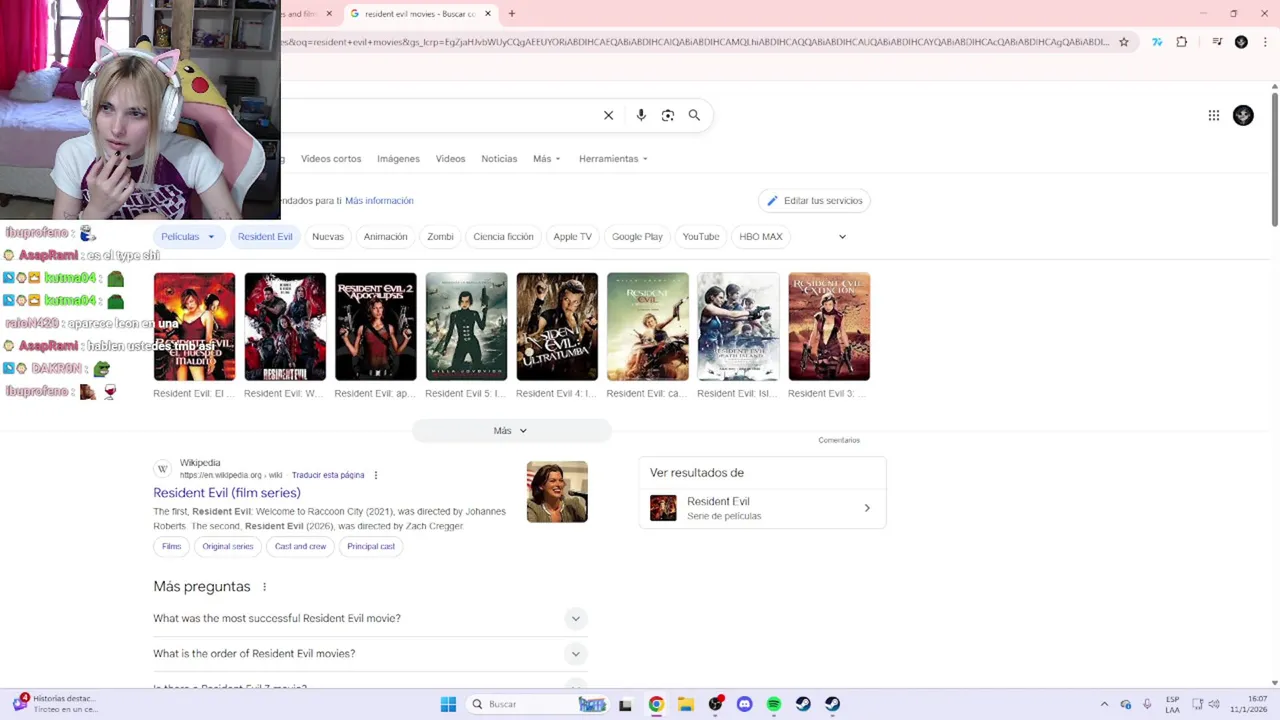This screenshot has height=720, width=1280.
Task: Open options next to Más preguntas
Action: click(x=265, y=587)
